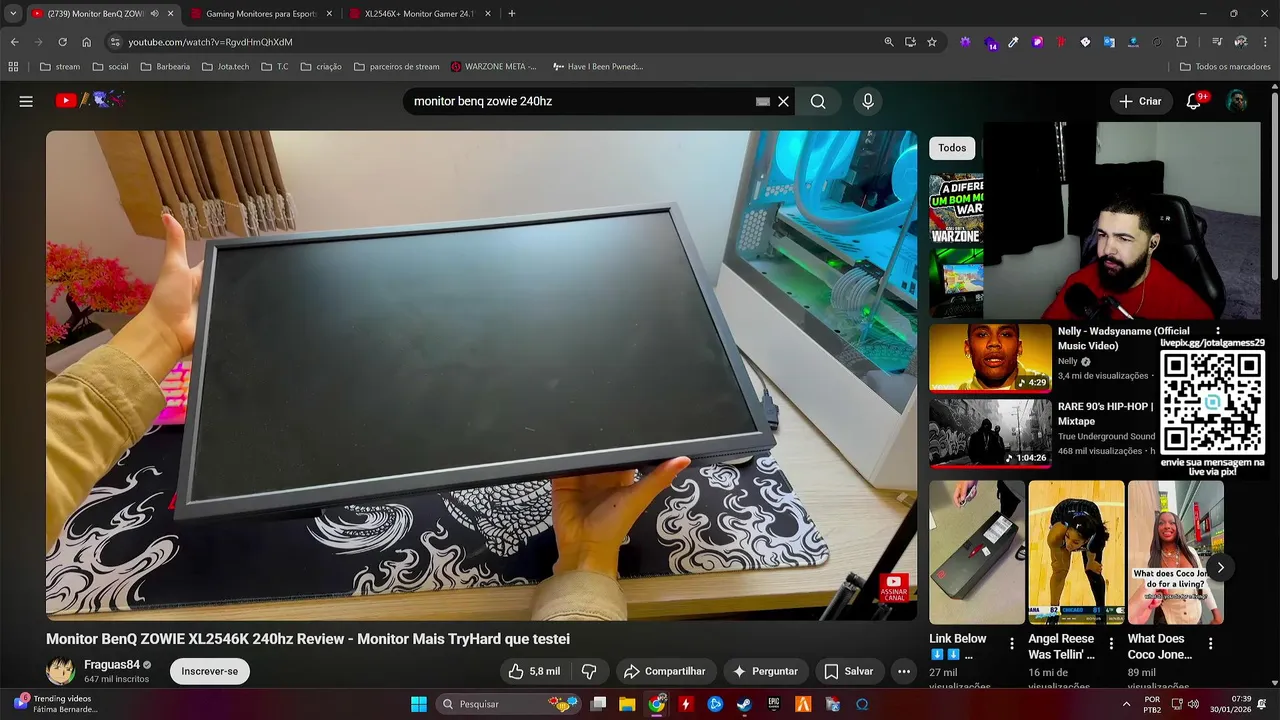Click the Compartilhar share button
This screenshot has height=720, width=1280.
click(x=665, y=671)
